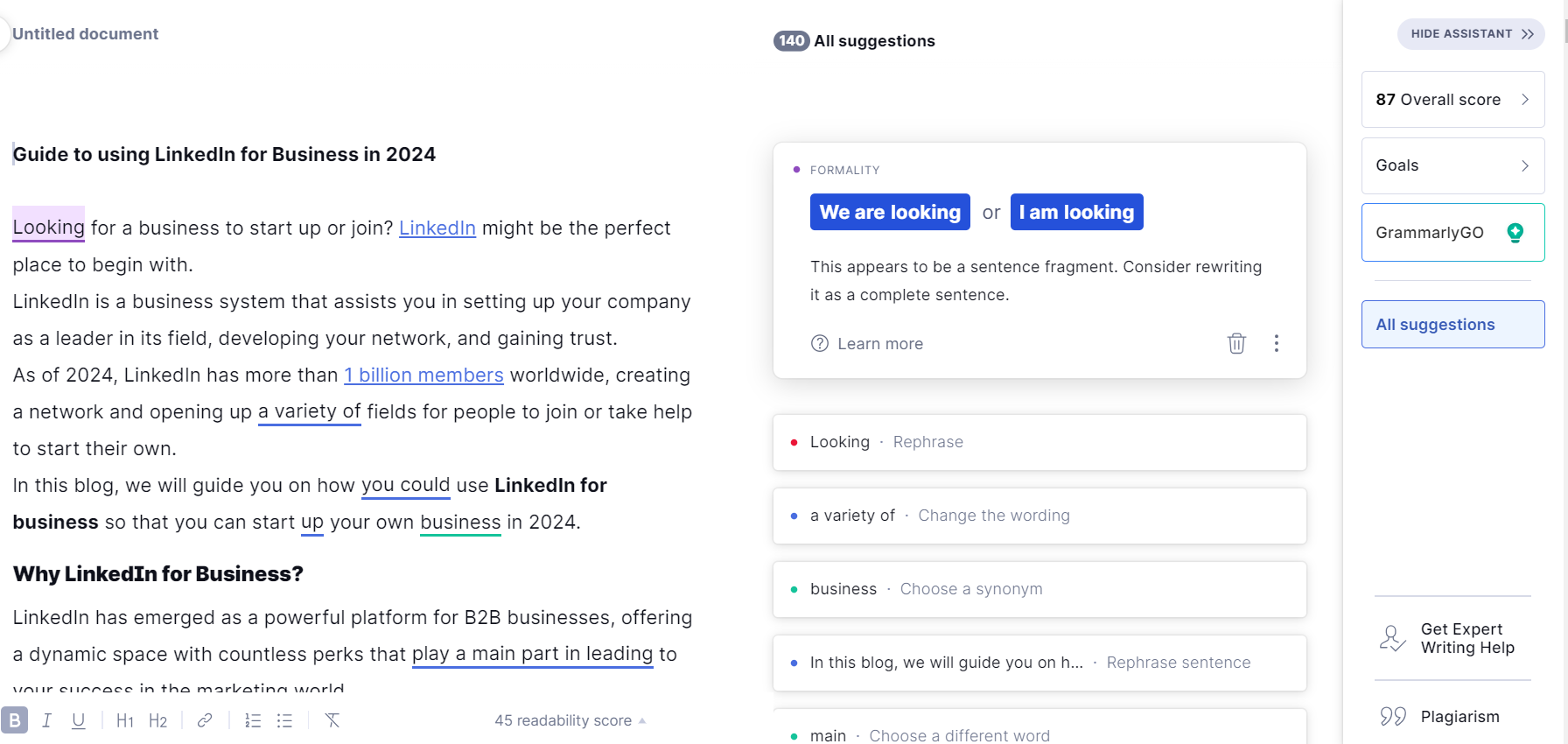Click underlined phrase 'you could'
Image resolution: width=1568 pixels, height=744 pixels.
(406, 485)
